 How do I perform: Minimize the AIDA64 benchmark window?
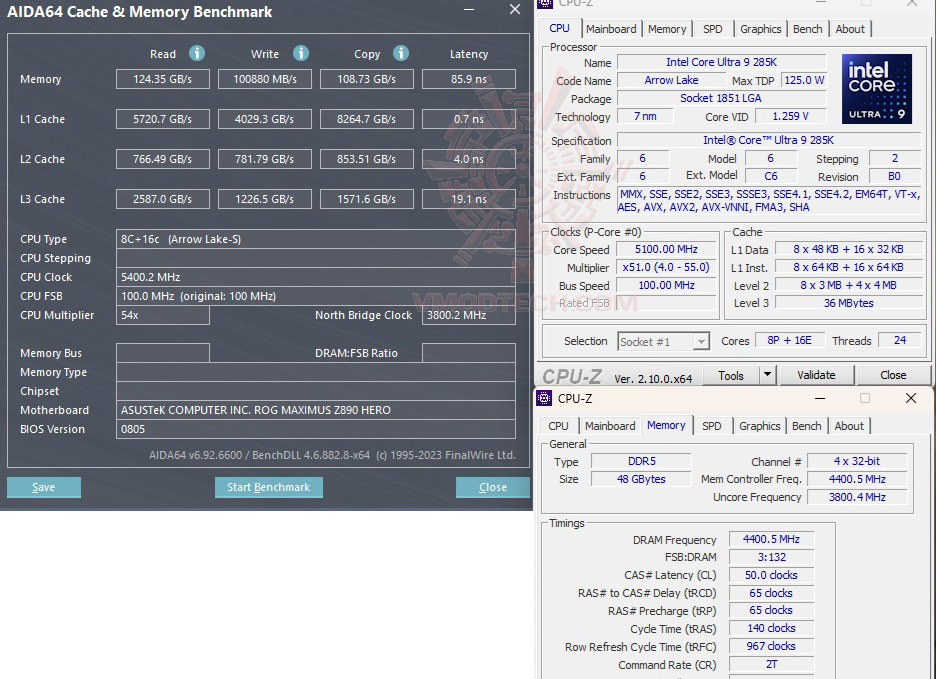[x=469, y=10]
